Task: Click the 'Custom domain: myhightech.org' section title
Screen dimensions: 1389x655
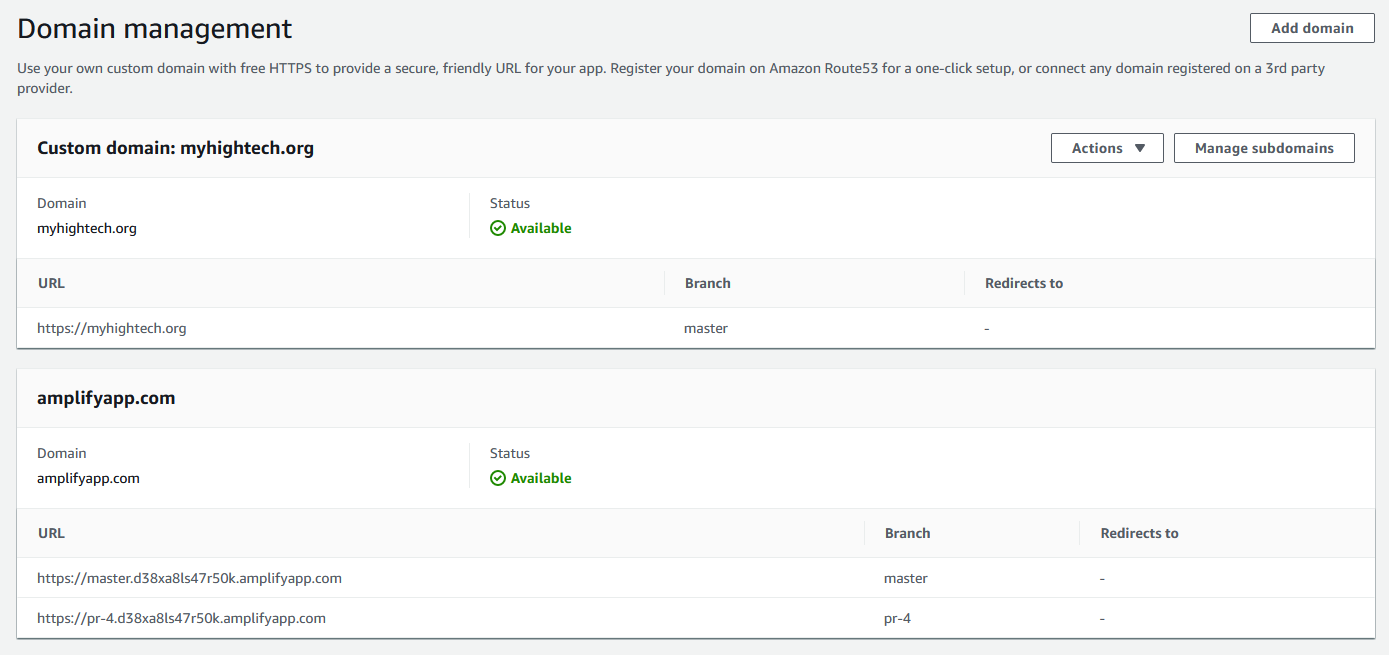Action: pyautogui.click(x=176, y=148)
